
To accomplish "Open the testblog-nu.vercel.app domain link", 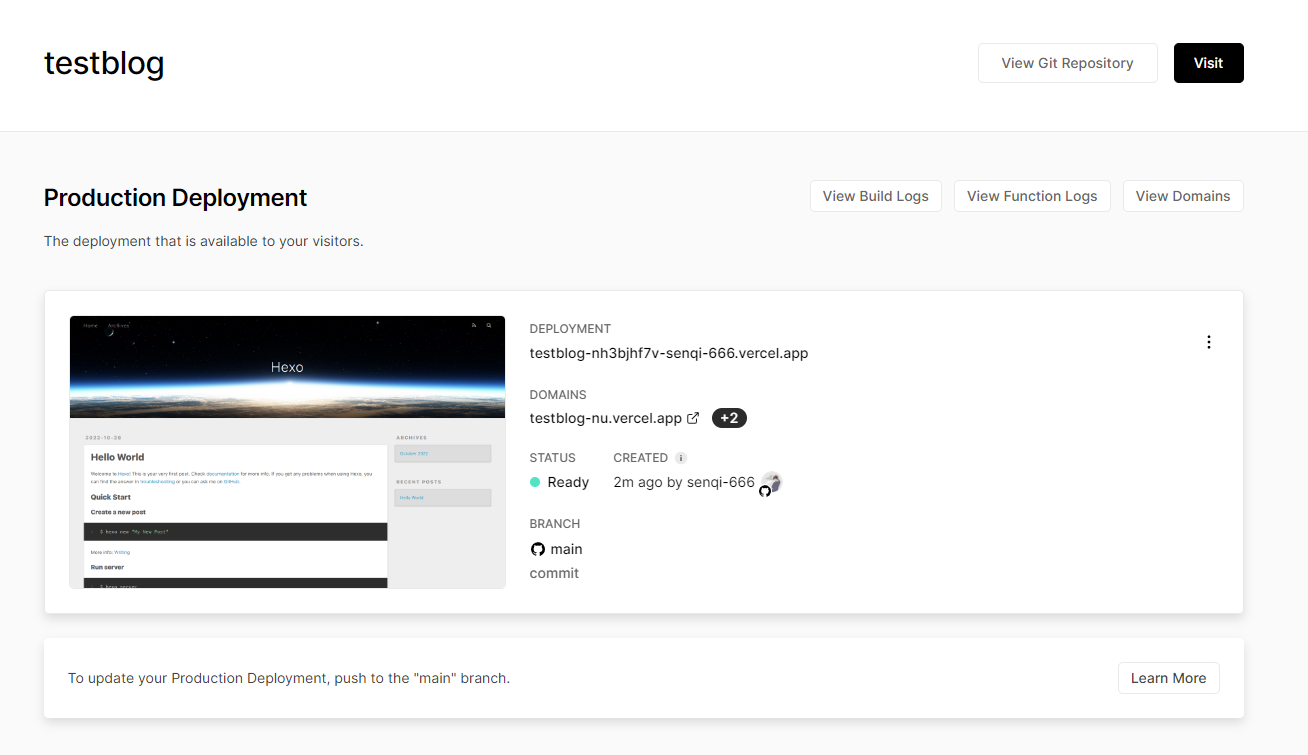I will [606, 418].
